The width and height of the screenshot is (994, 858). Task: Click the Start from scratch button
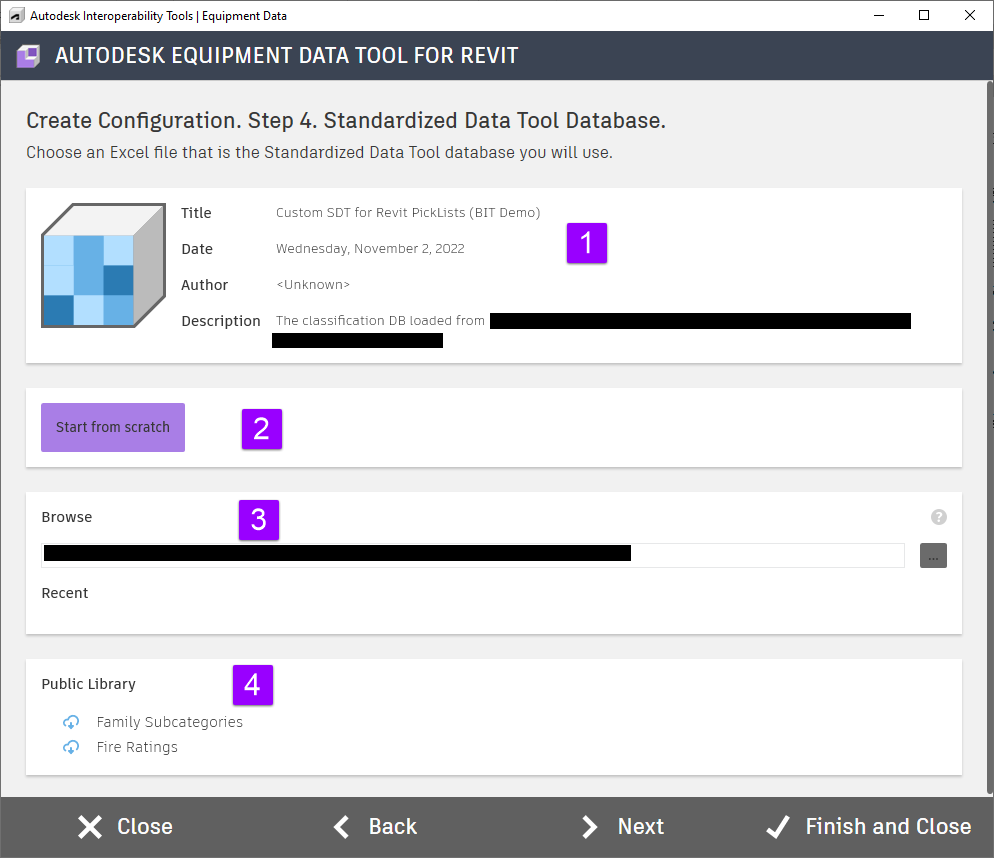(113, 427)
